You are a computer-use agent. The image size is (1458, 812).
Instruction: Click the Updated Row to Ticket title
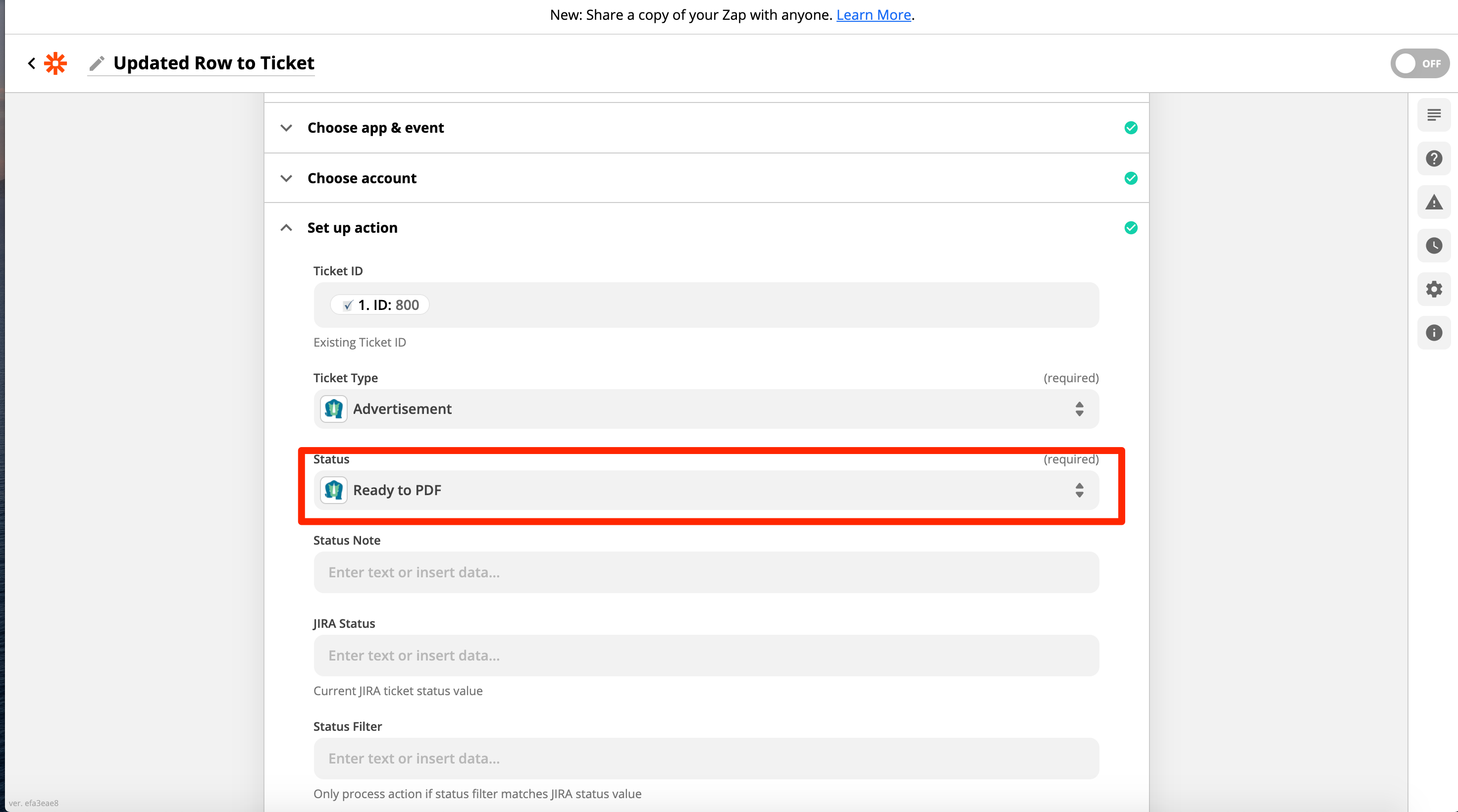(213, 63)
